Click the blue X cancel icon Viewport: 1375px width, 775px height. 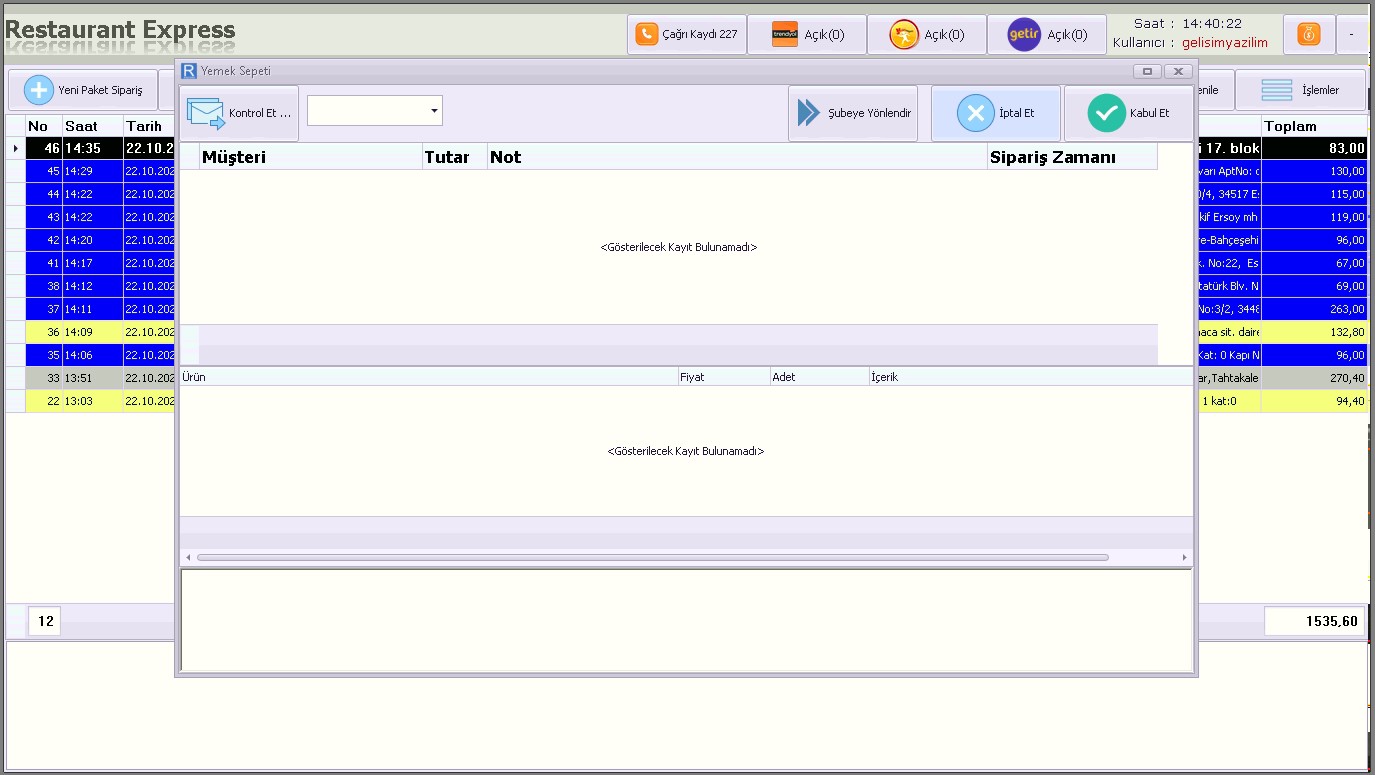click(x=976, y=113)
